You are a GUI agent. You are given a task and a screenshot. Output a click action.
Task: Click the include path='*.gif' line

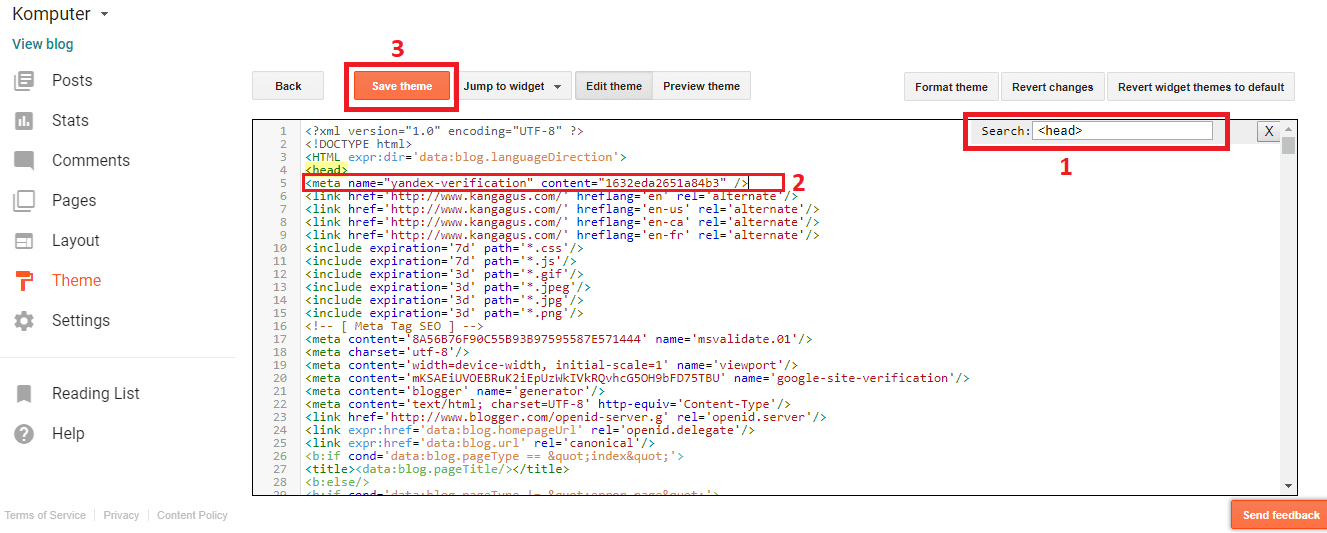(x=444, y=274)
